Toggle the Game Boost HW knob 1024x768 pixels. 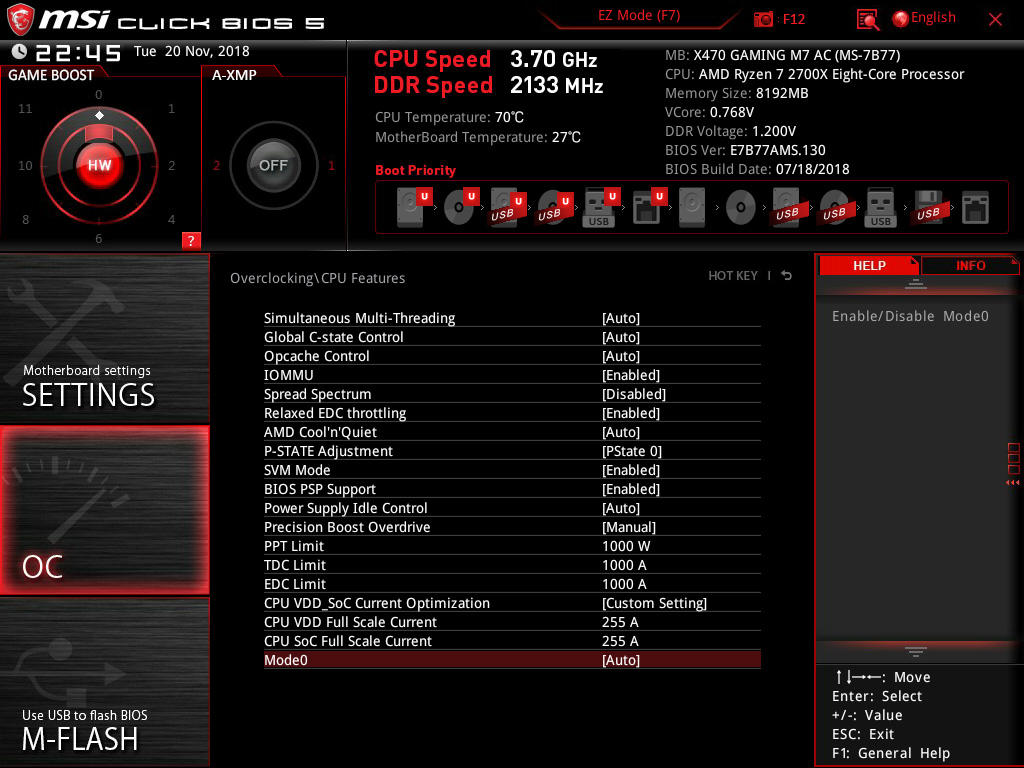click(x=99, y=165)
